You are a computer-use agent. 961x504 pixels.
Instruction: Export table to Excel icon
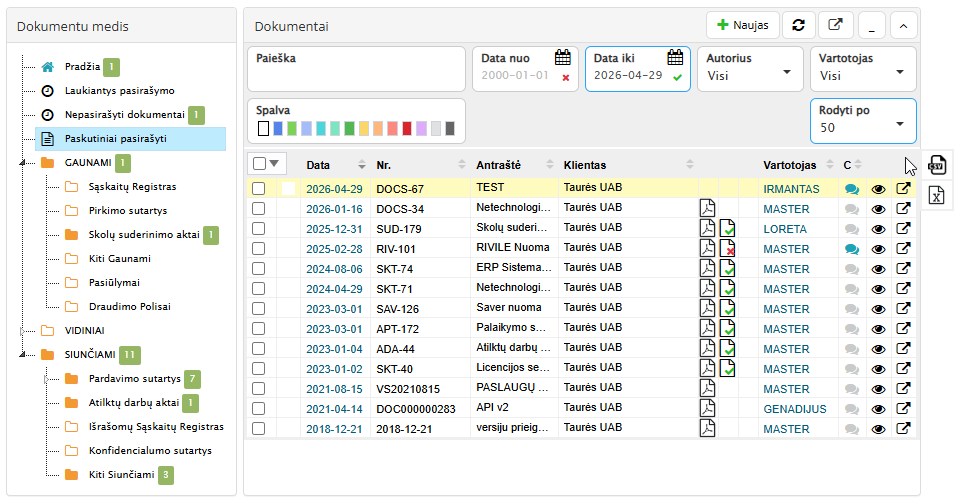[936, 196]
